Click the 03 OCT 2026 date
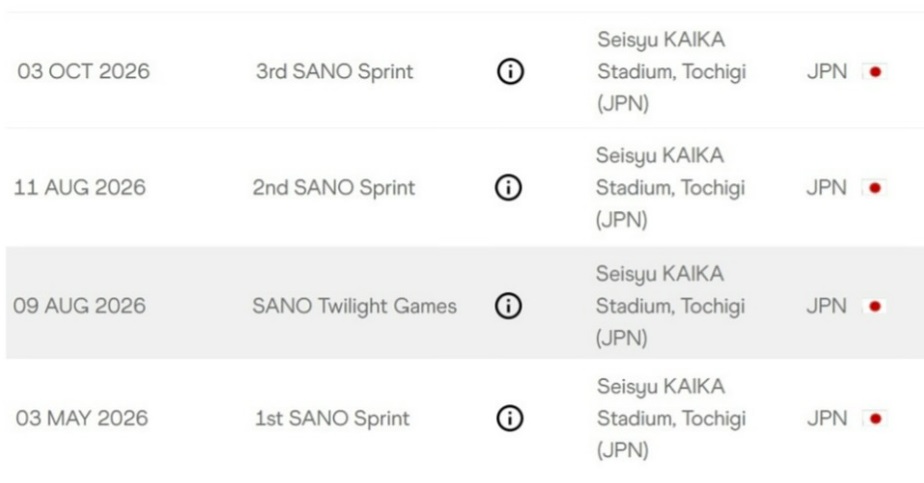 (83, 72)
